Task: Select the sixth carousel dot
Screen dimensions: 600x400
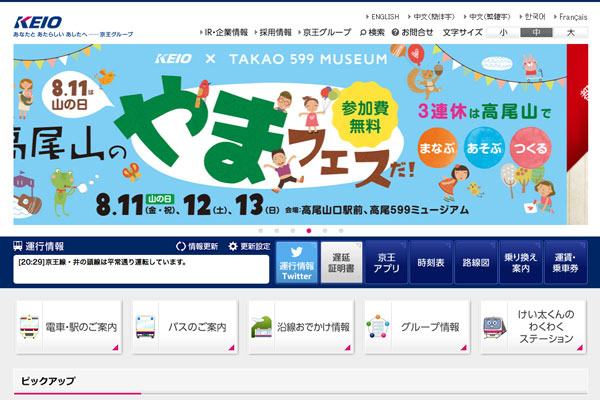Action: tap(341, 231)
